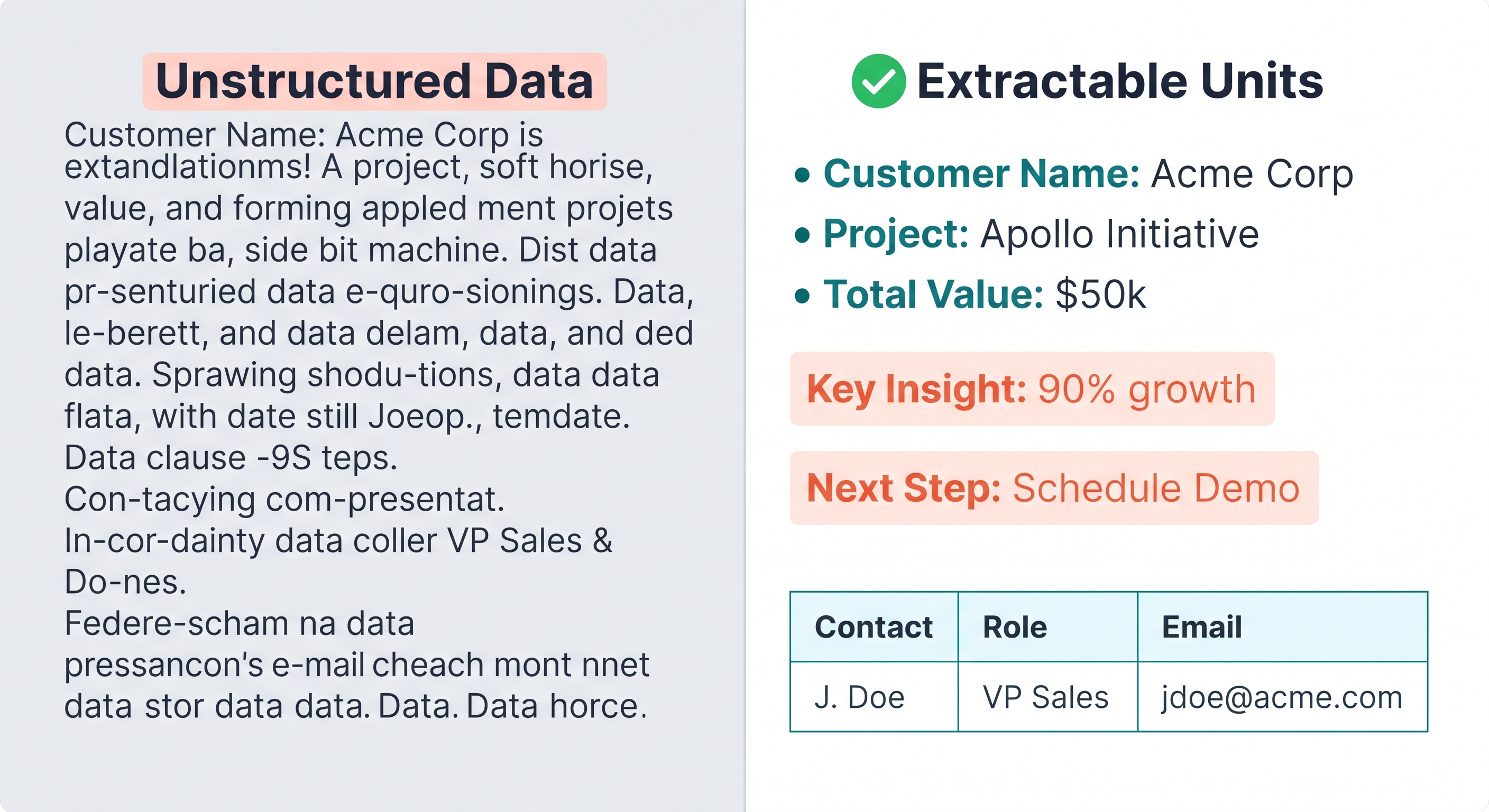The height and width of the screenshot is (812, 1489).
Task: Click the Next Step Schedule Demo box
Action: coord(1054,488)
